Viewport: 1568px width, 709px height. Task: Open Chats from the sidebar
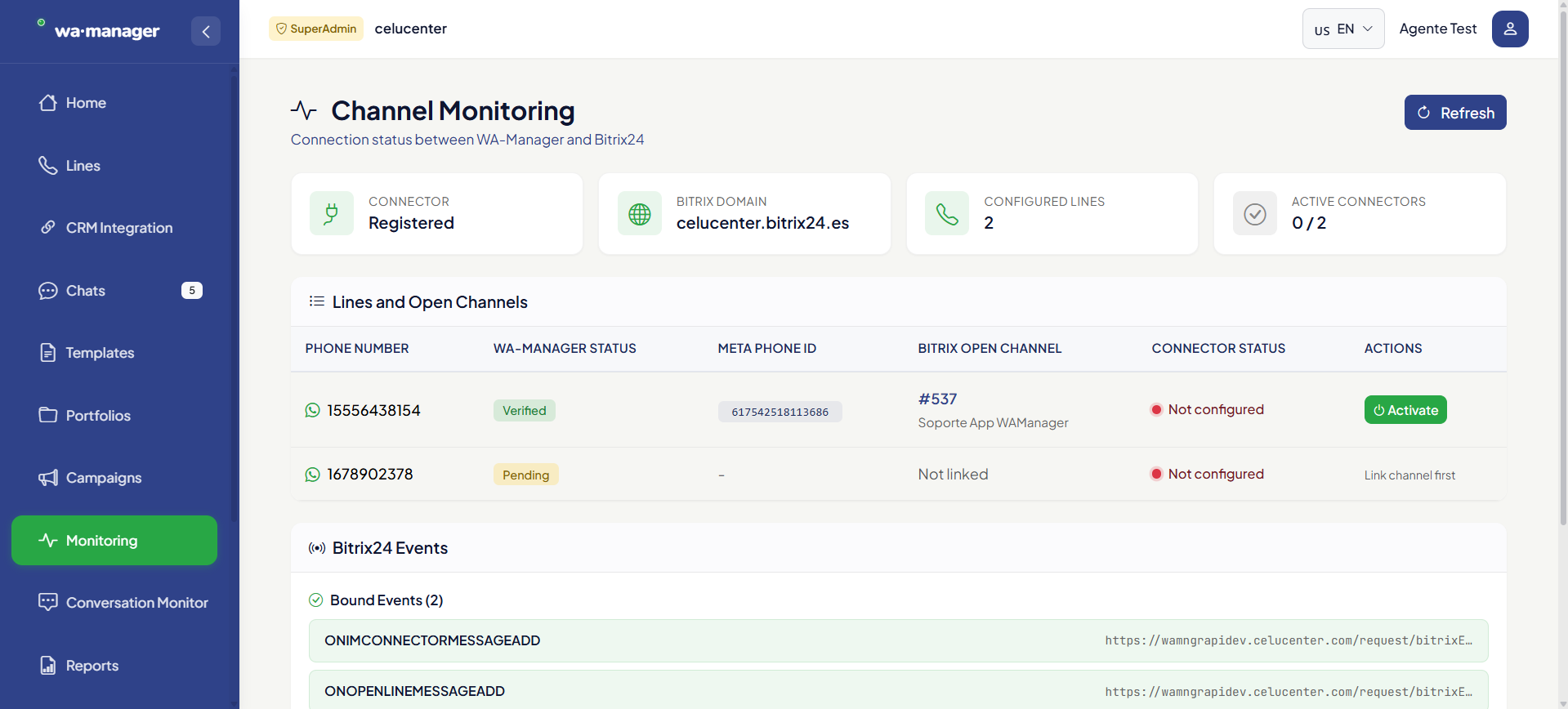[x=114, y=291]
